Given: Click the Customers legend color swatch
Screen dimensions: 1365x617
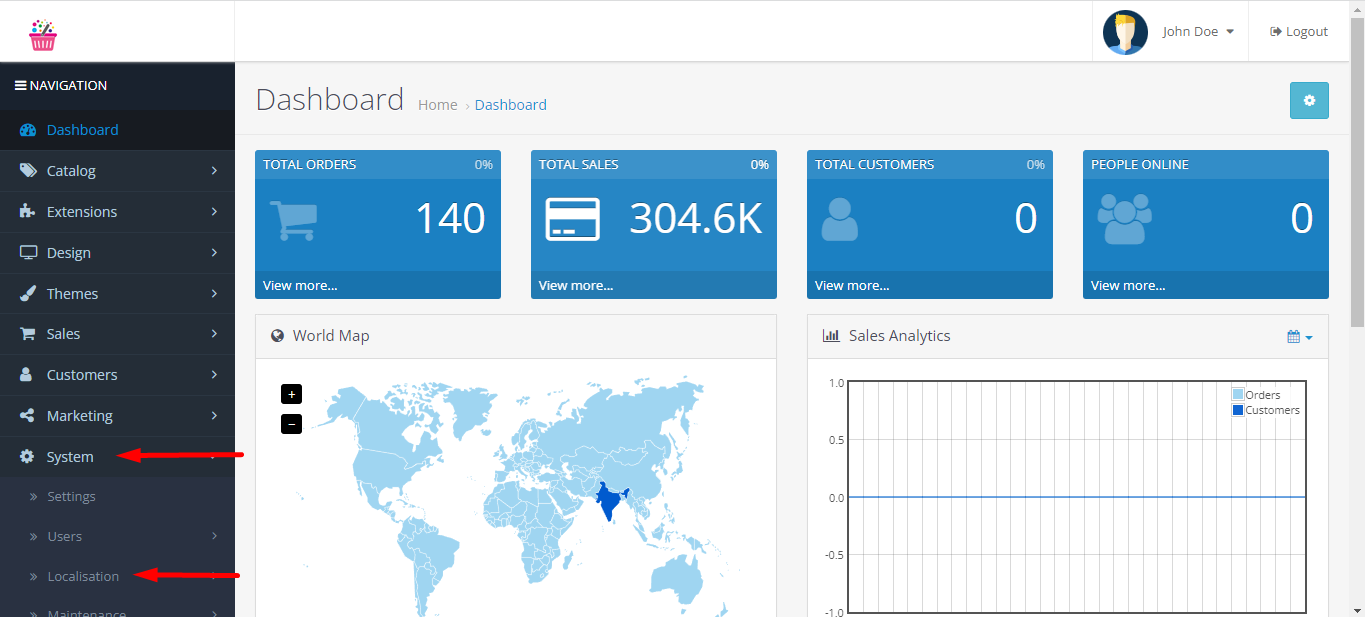Looking at the screenshot, I should pyautogui.click(x=1238, y=410).
